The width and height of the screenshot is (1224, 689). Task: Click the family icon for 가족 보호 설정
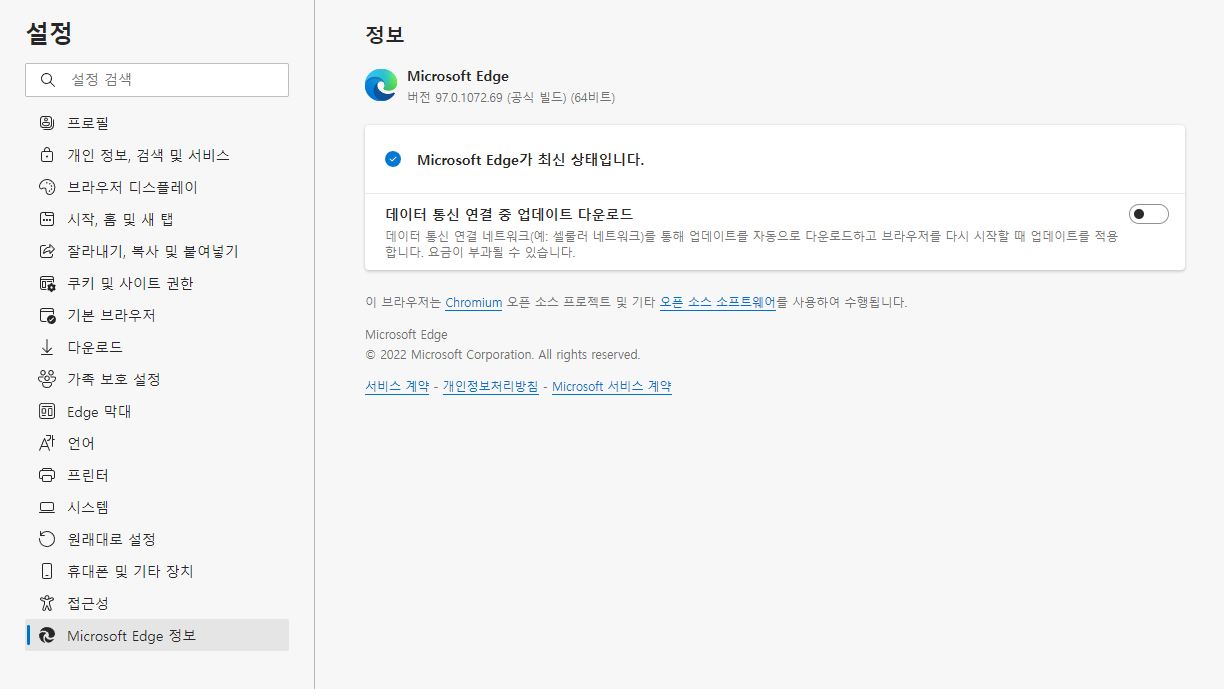(x=46, y=379)
